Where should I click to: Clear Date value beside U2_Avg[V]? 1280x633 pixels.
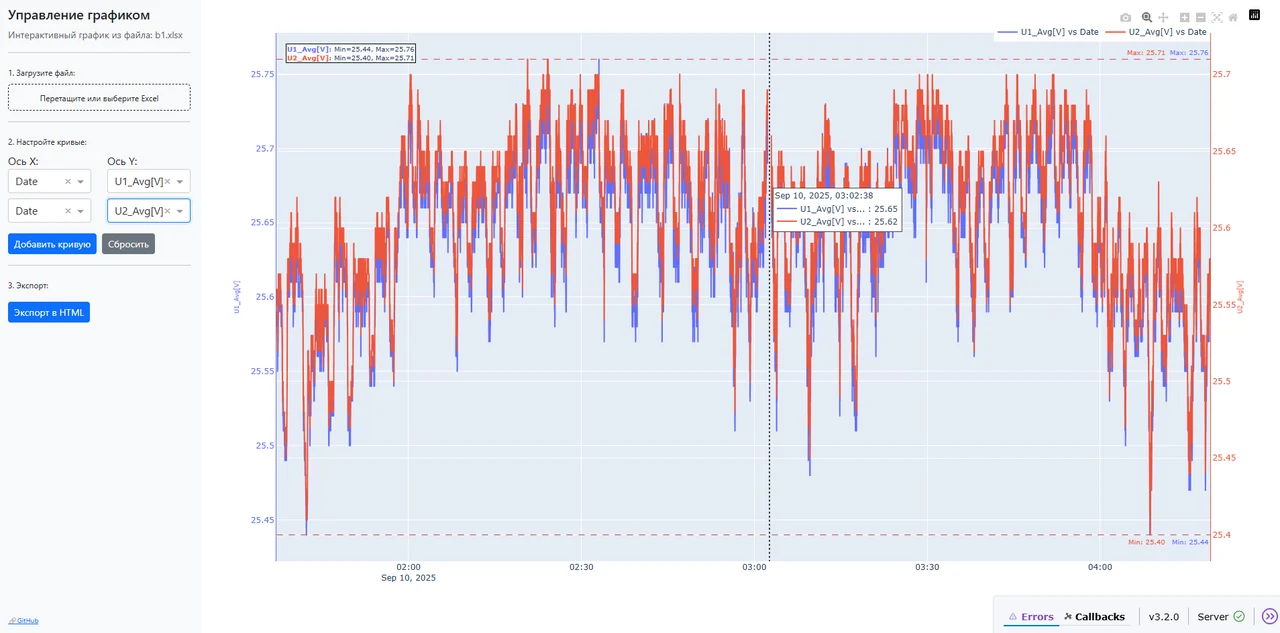coord(68,211)
